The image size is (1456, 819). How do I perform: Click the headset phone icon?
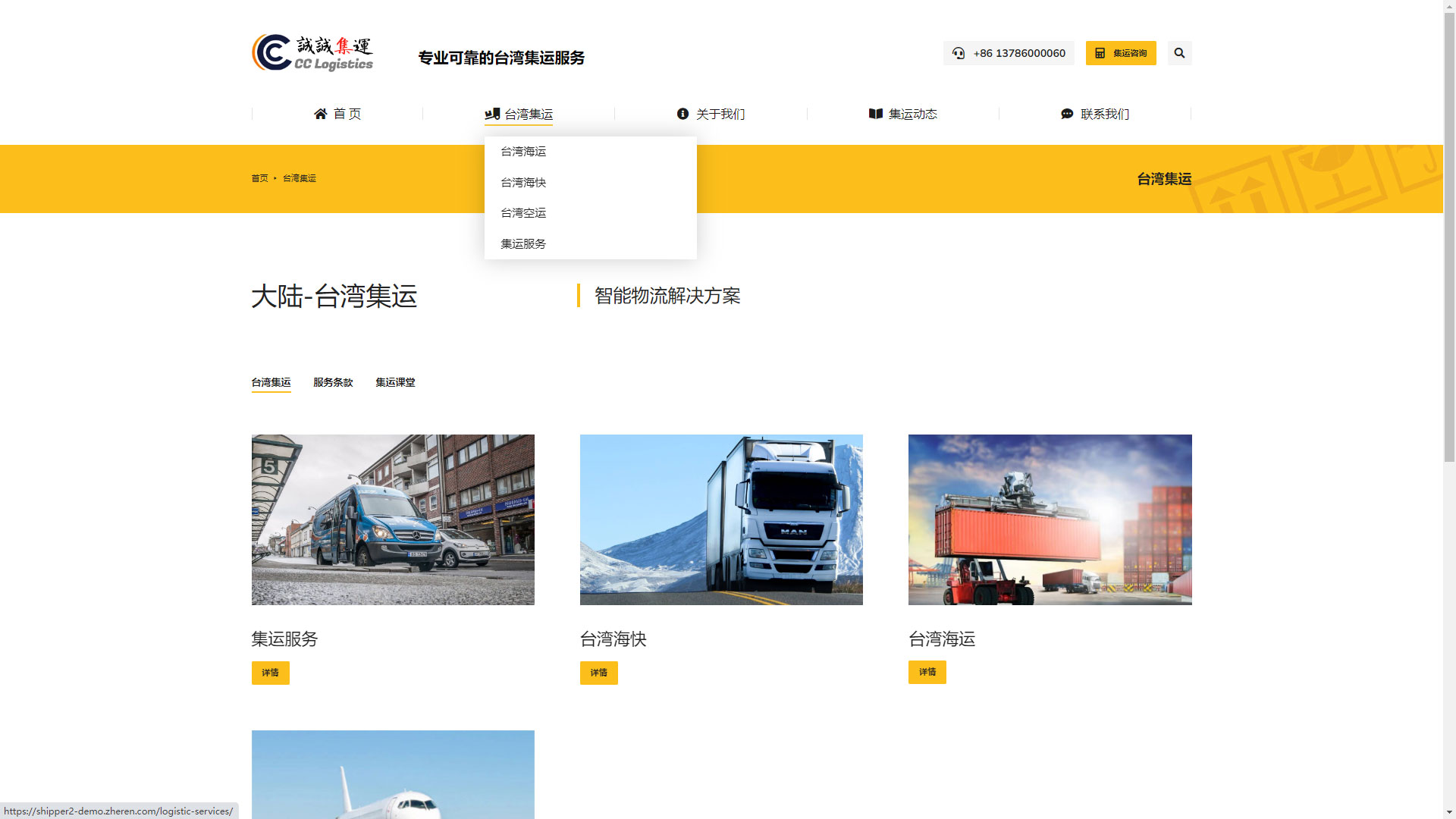[x=959, y=53]
